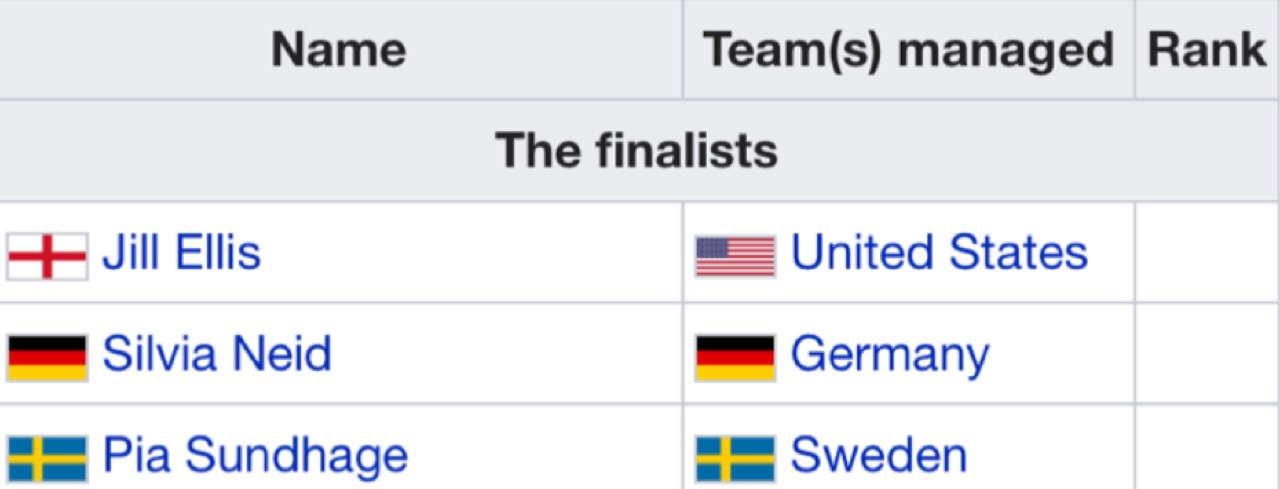
Task: Open the Silvia Neid link
Action: pos(216,354)
